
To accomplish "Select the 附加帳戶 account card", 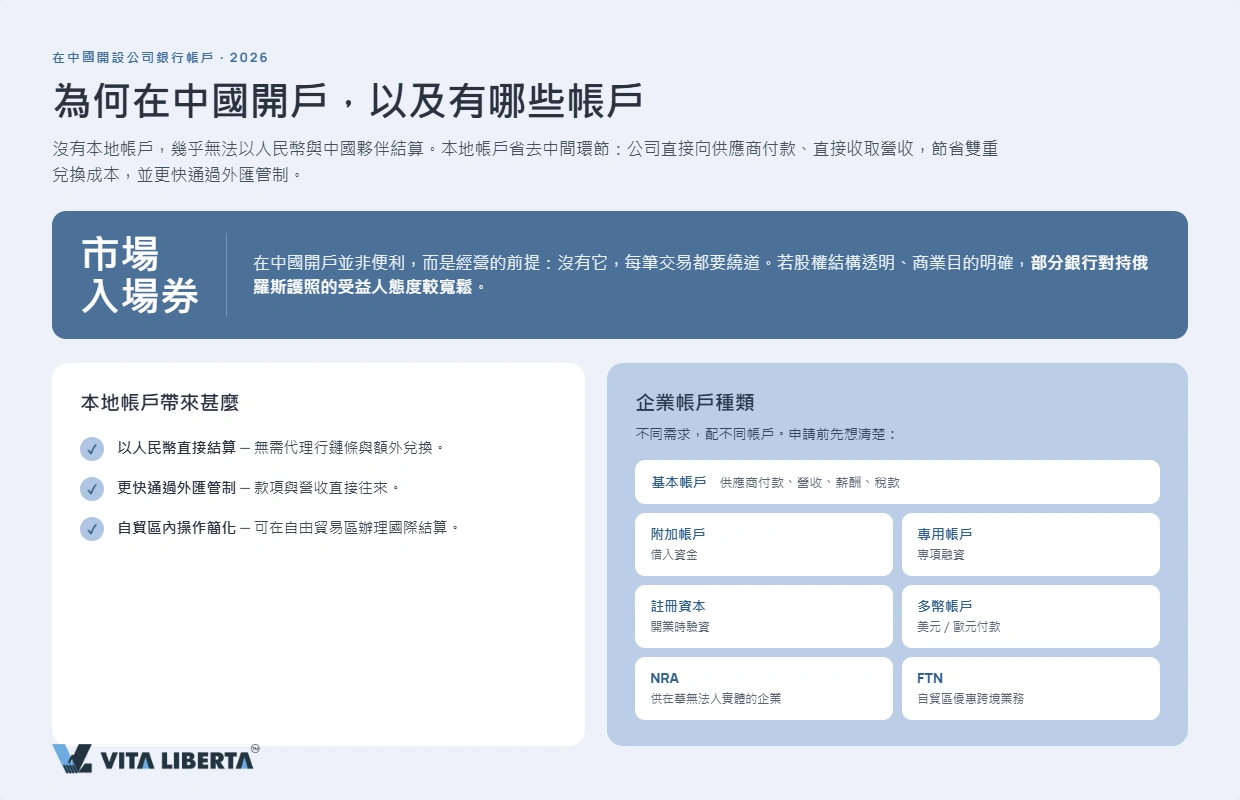I will coord(764,544).
